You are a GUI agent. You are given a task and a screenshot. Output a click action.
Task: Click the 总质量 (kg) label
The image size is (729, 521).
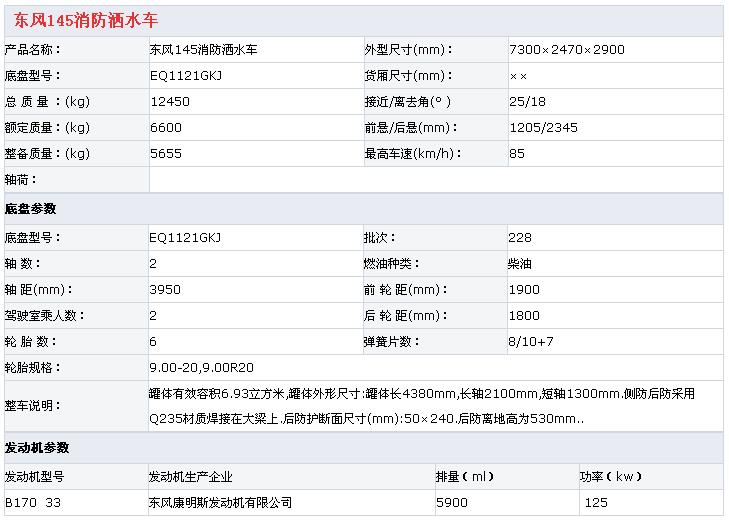click(47, 102)
